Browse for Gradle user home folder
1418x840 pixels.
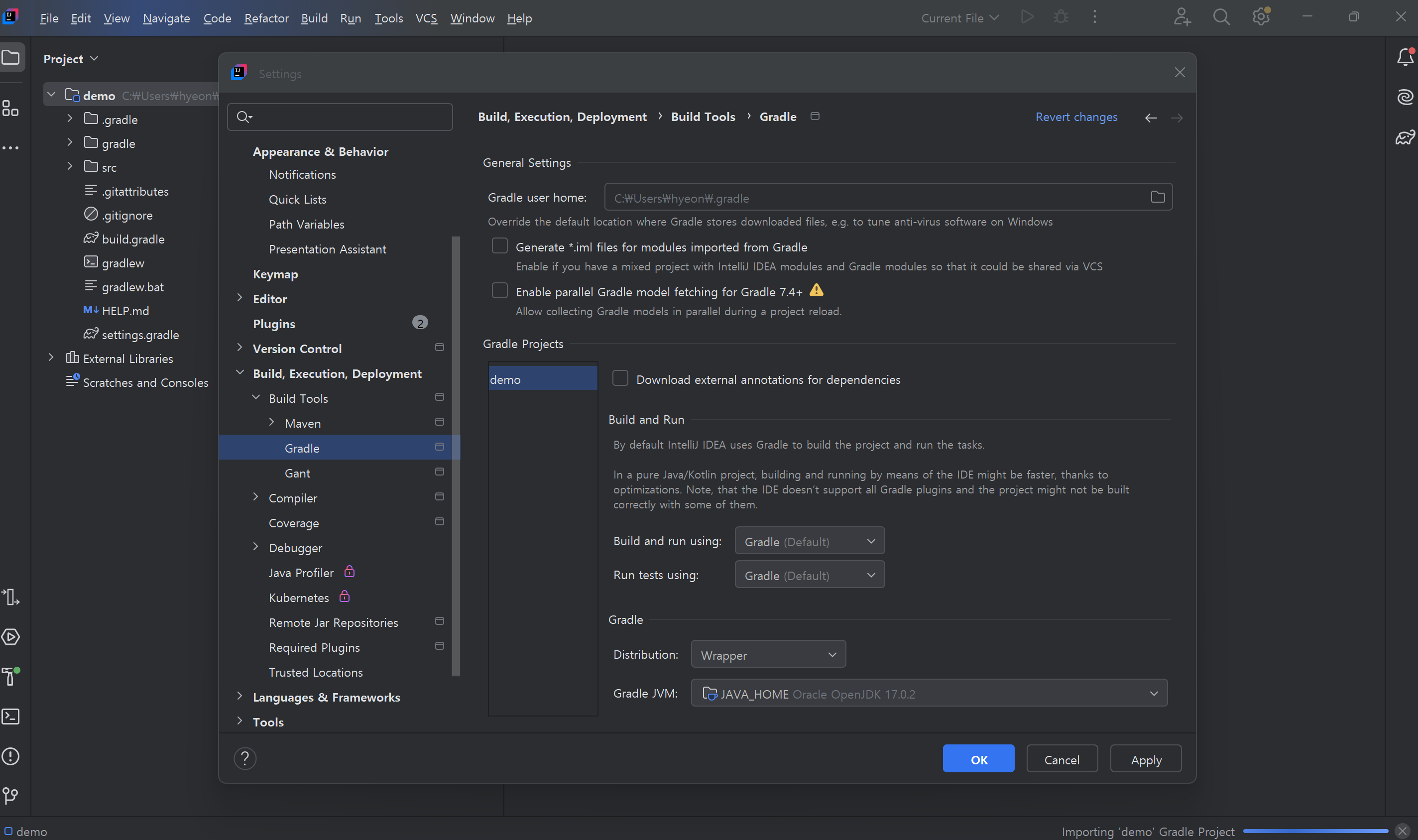(1158, 197)
